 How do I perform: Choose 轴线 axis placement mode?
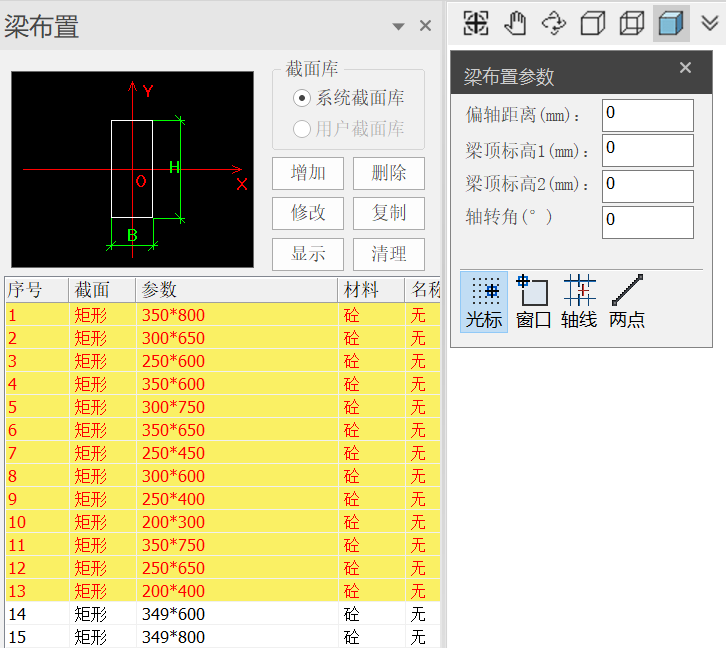(x=579, y=302)
